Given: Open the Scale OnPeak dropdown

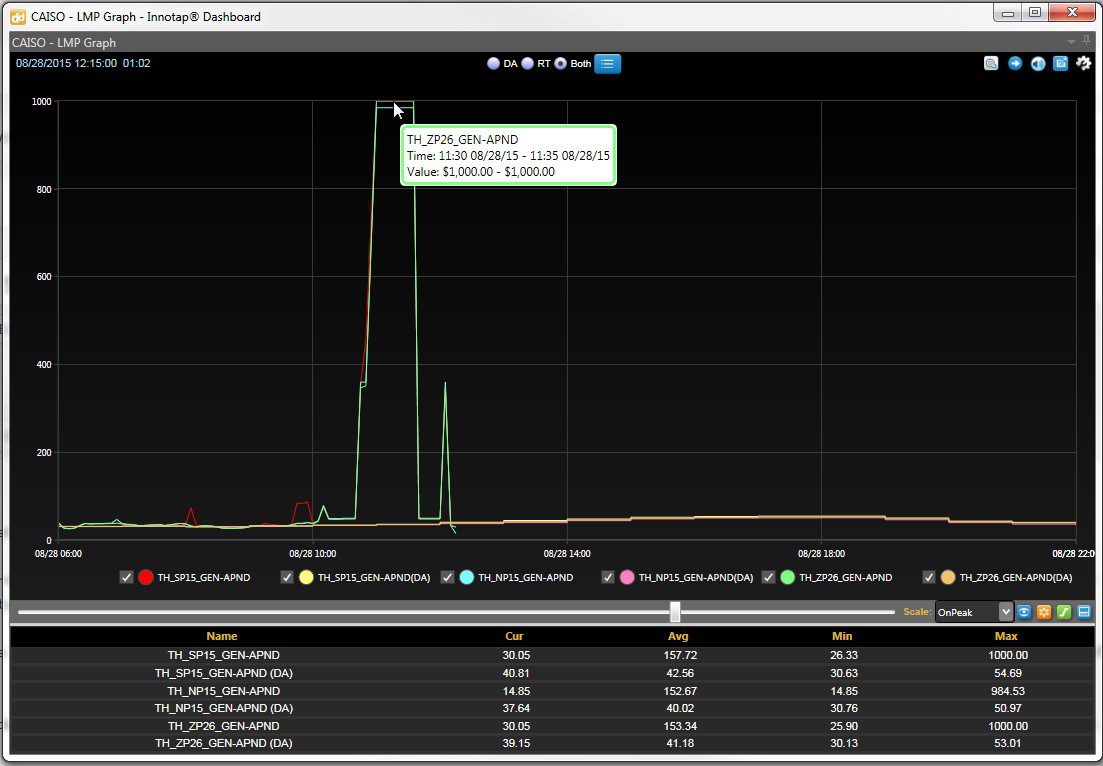Looking at the screenshot, I should [974, 612].
